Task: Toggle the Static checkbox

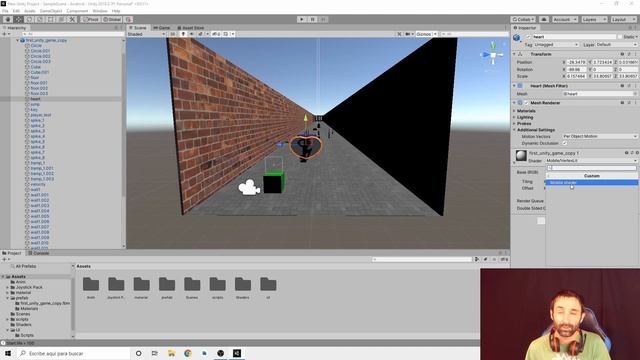Action: pos(620,37)
